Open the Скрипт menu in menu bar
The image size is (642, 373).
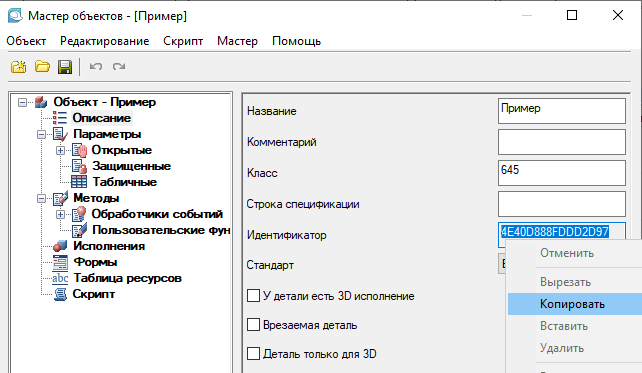[183, 41]
